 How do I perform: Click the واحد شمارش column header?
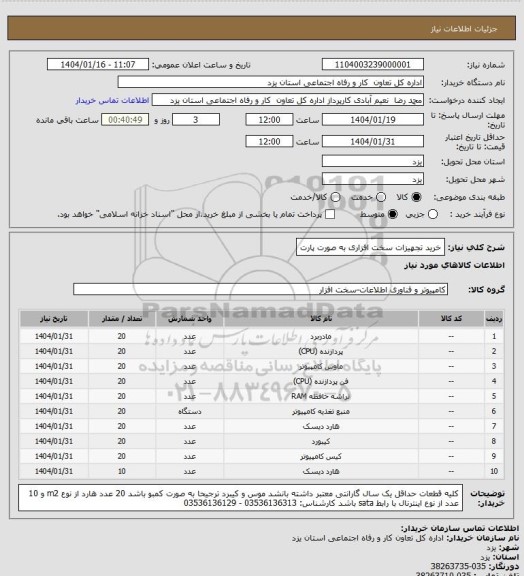coord(190,319)
